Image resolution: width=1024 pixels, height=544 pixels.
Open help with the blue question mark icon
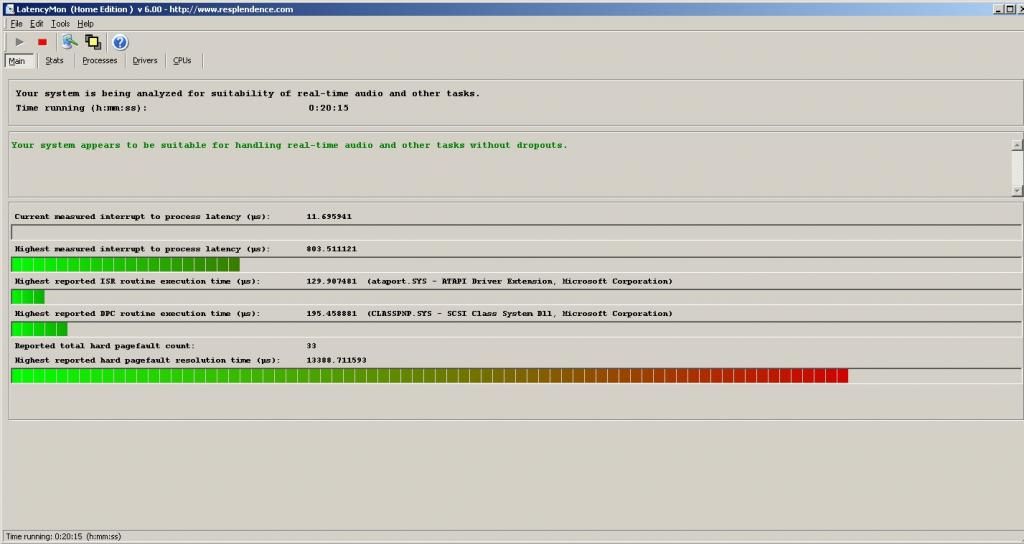pos(120,42)
